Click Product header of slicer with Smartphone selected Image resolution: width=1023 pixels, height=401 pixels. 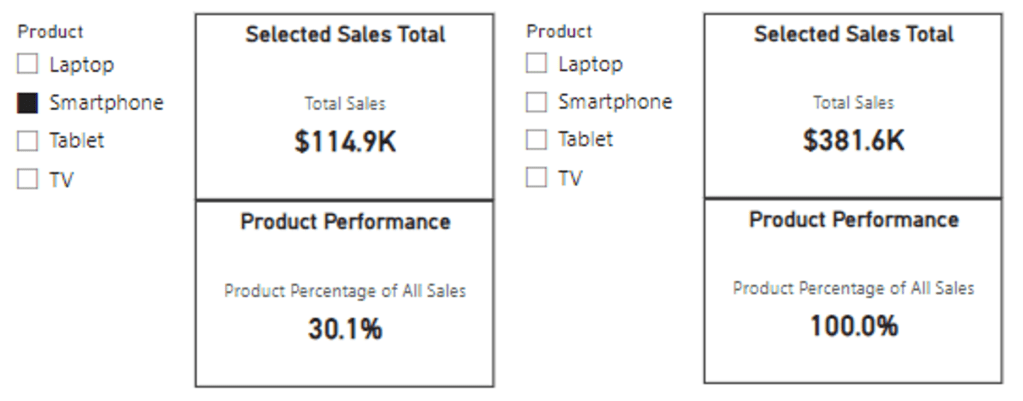tap(50, 32)
